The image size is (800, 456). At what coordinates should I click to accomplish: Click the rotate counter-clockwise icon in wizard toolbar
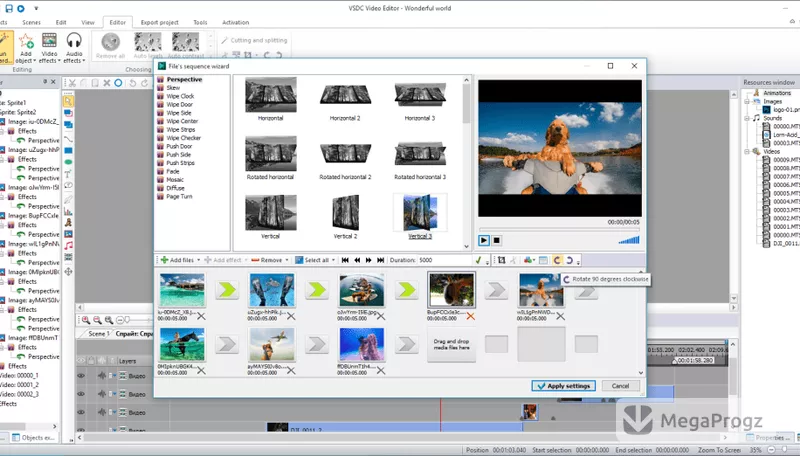click(x=569, y=260)
